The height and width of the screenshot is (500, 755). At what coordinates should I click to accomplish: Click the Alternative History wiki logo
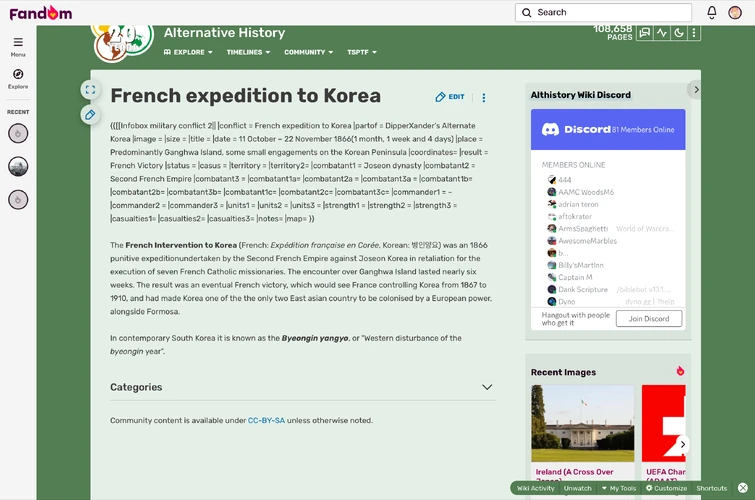(123, 42)
